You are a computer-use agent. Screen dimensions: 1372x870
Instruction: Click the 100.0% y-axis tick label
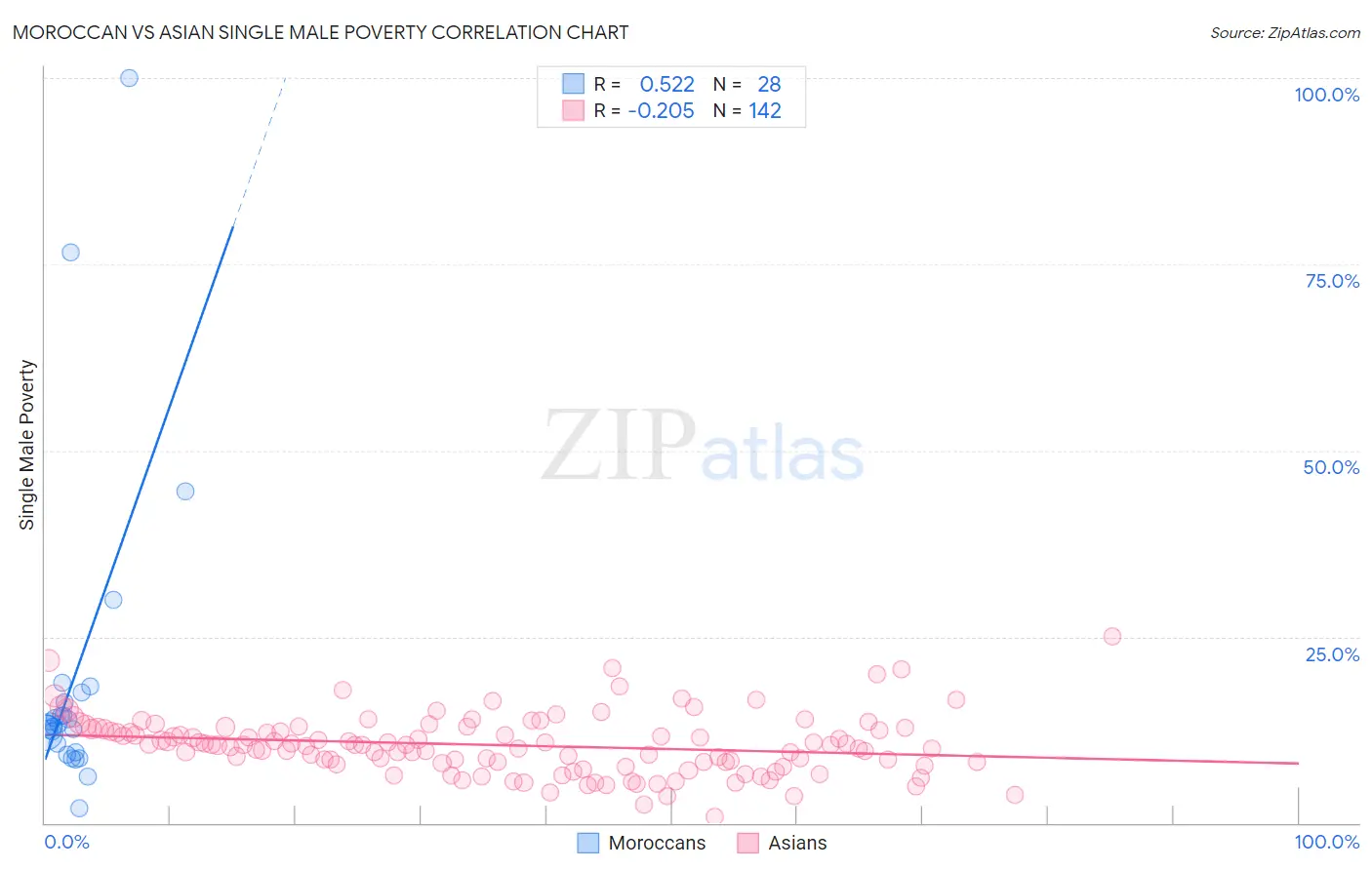pyautogui.click(x=1327, y=95)
